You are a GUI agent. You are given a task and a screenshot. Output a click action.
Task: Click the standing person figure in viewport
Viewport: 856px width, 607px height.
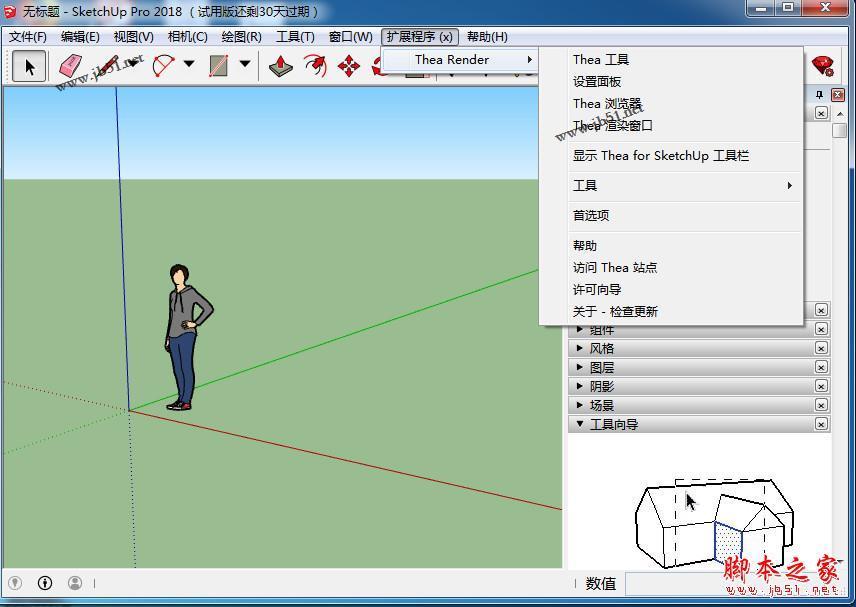187,337
